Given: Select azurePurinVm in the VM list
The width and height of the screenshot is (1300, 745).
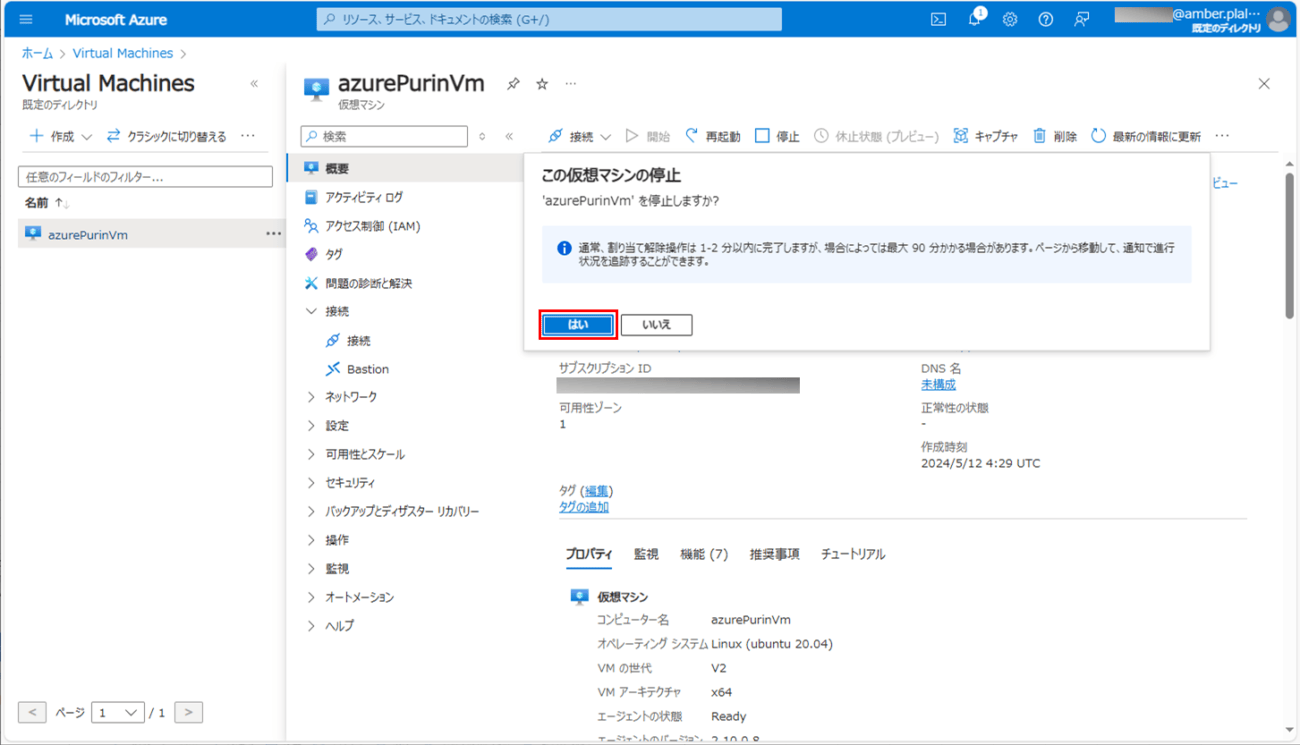Looking at the screenshot, I should [x=88, y=235].
